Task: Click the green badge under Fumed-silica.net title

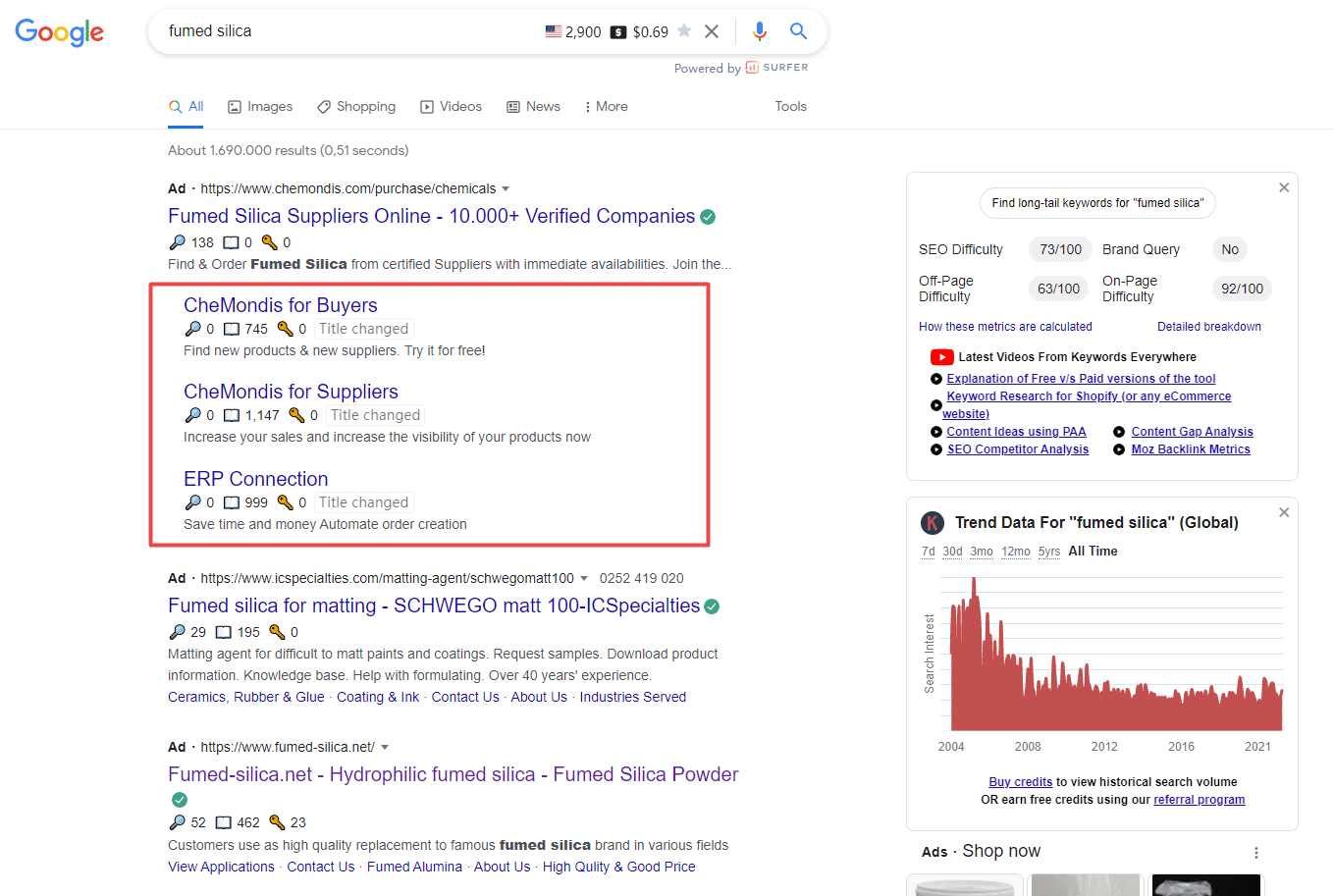Action: click(x=180, y=800)
